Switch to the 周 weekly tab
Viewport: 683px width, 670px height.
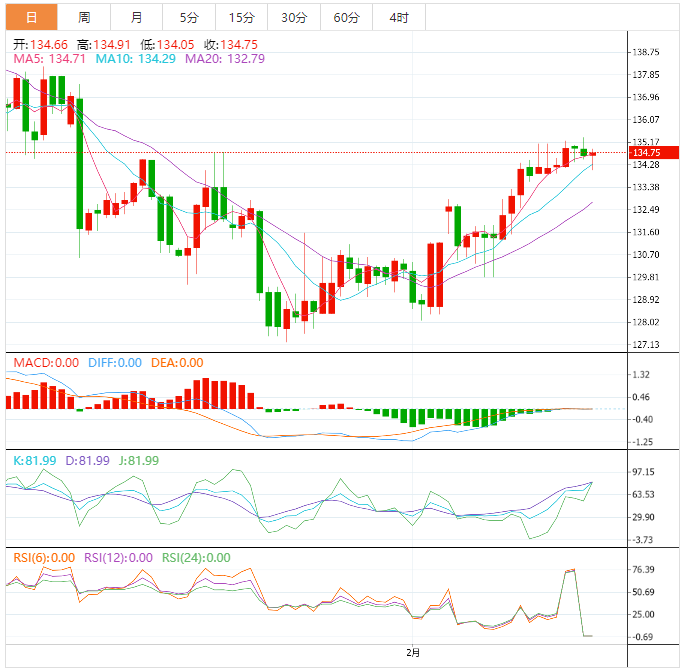pos(84,17)
